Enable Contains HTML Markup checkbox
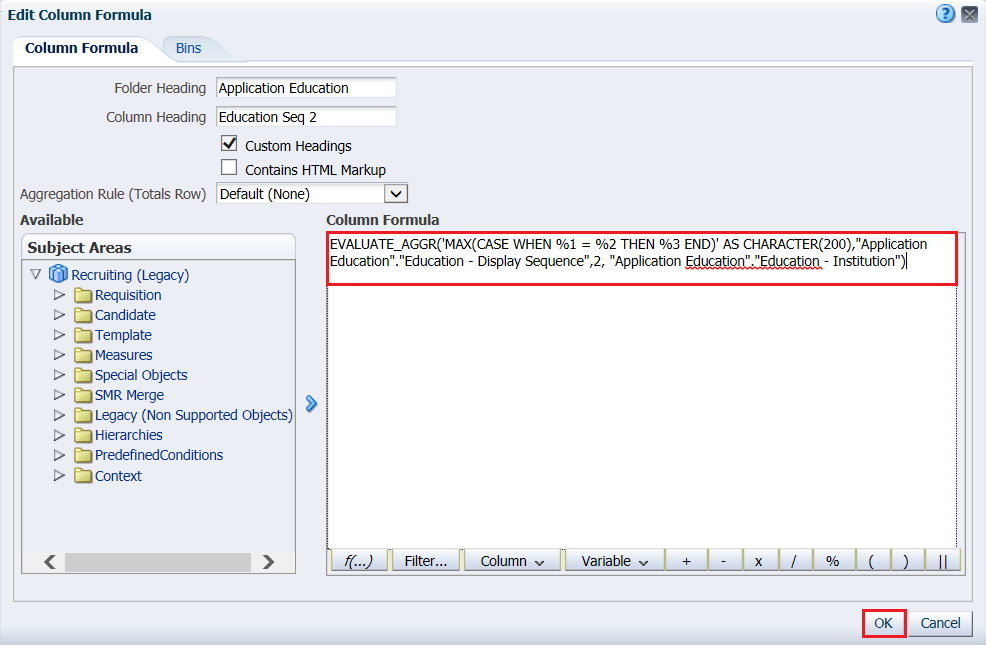 [229, 167]
